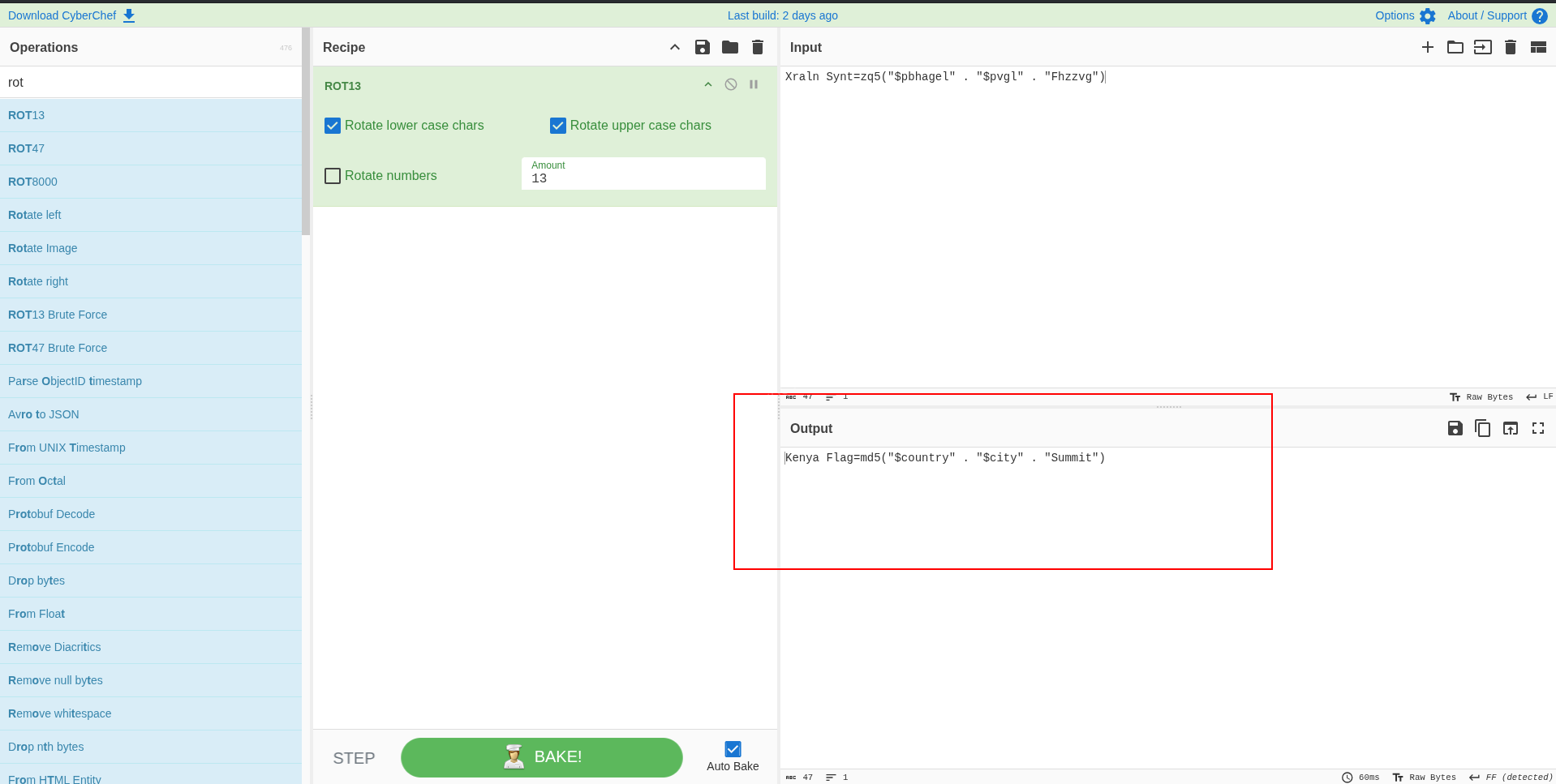Select the ROT47 operation
Viewport: 1556px width, 784px height.
point(151,148)
